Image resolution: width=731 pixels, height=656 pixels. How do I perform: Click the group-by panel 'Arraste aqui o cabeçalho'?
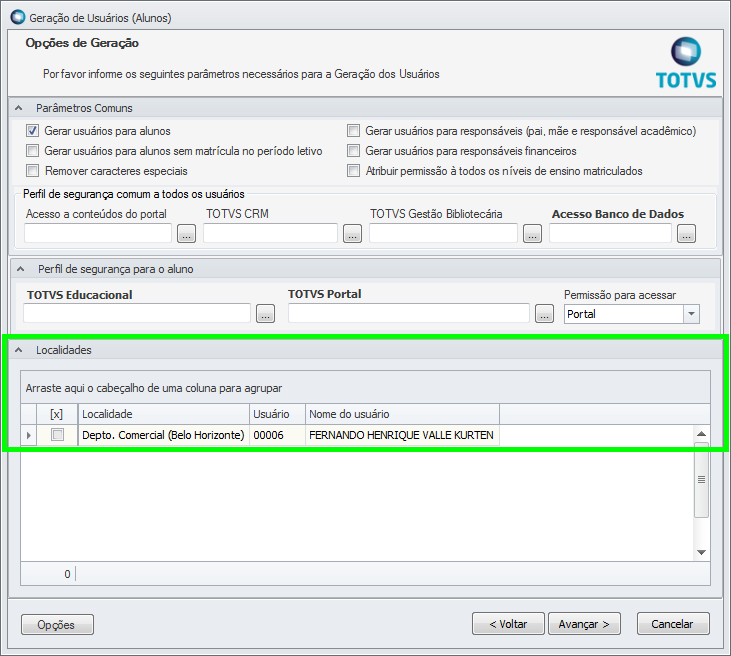pos(365,388)
